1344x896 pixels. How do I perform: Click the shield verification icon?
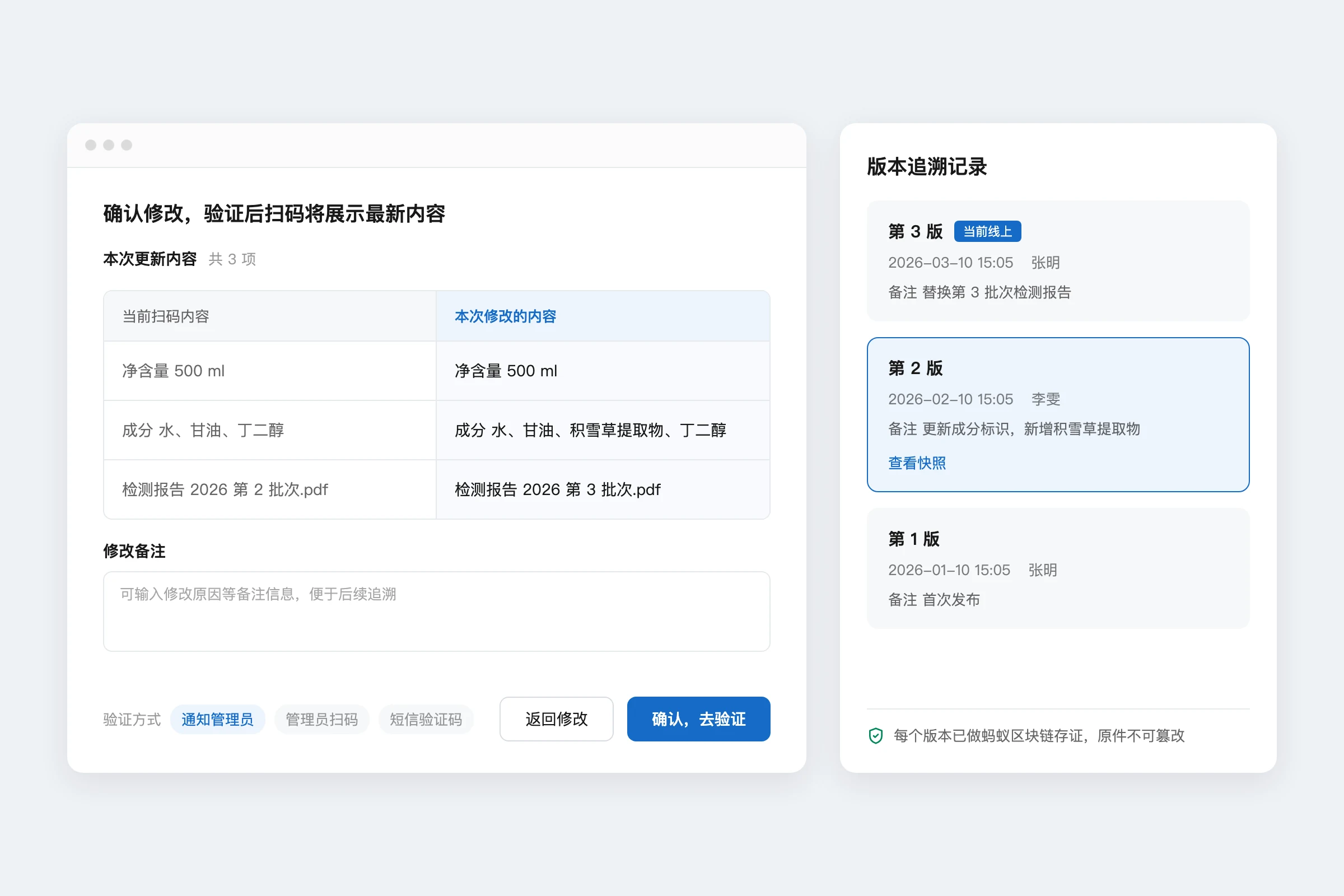tap(875, 735)
